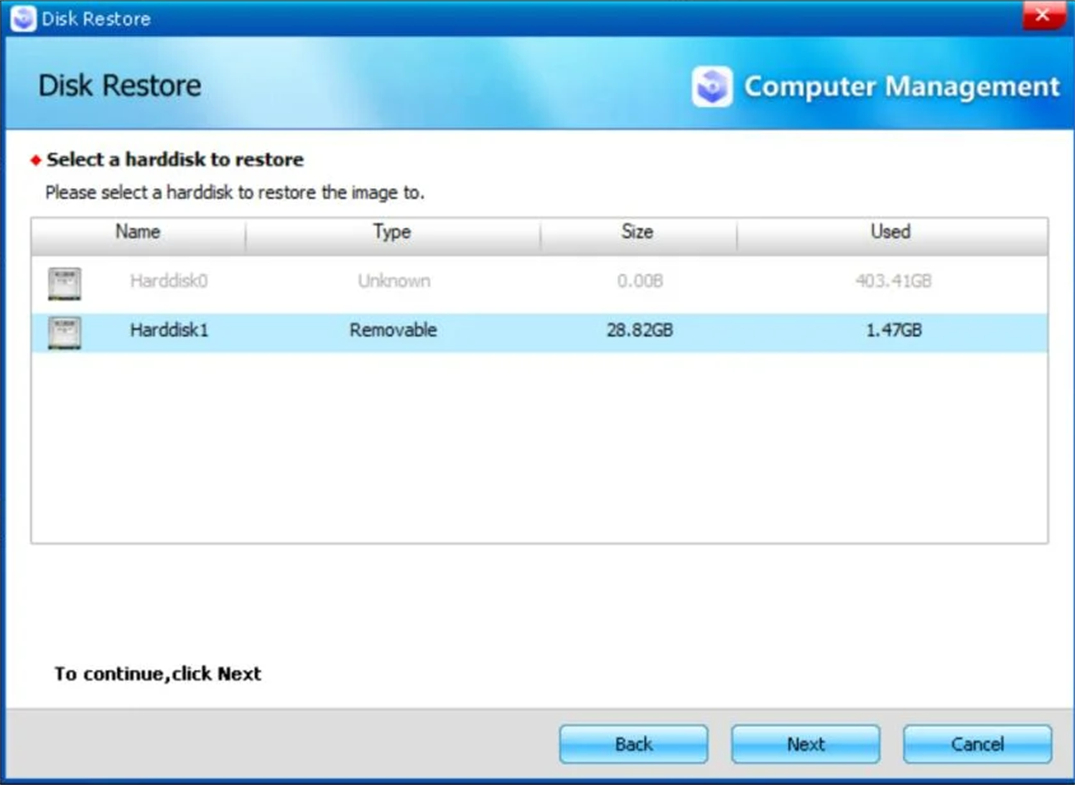Sort the list by Name column
1075x785 pixels.
pos(138,232)
